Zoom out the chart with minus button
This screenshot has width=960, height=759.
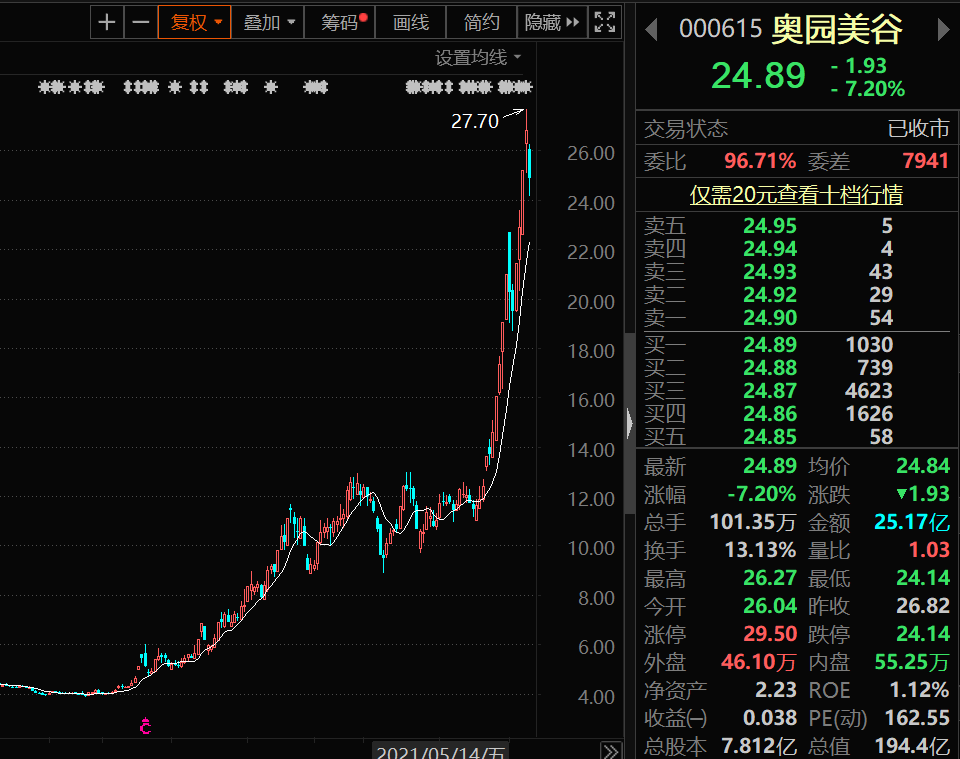point(141,22)
